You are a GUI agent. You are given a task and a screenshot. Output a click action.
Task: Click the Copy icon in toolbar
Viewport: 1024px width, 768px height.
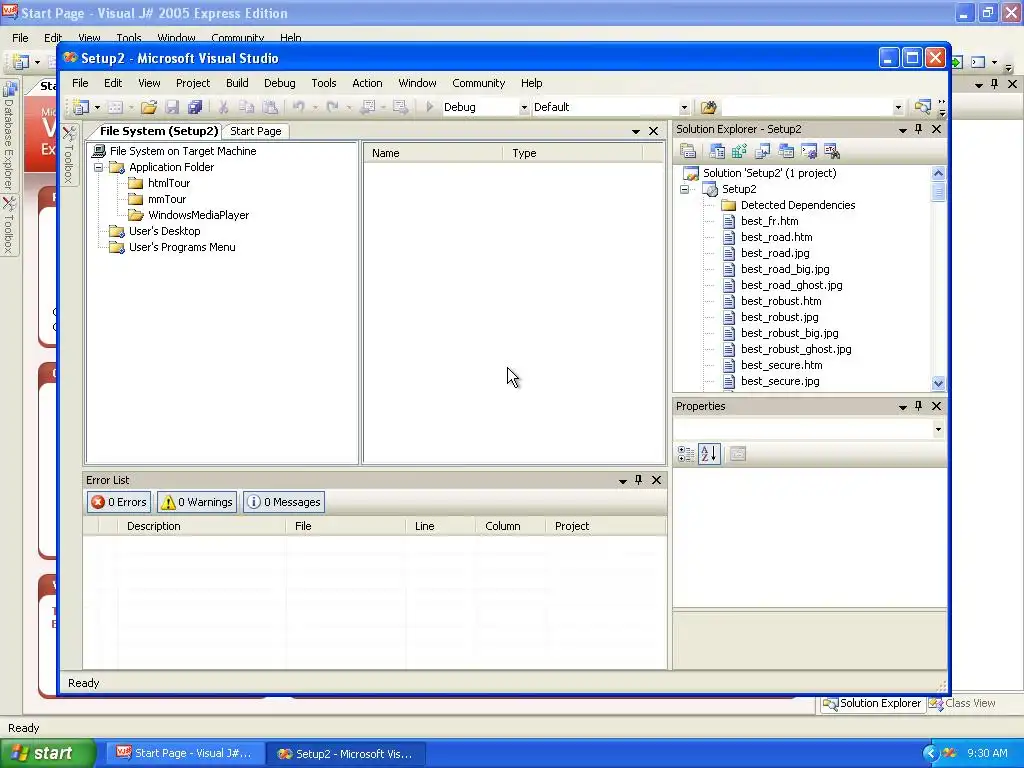[x=246, y=107]
